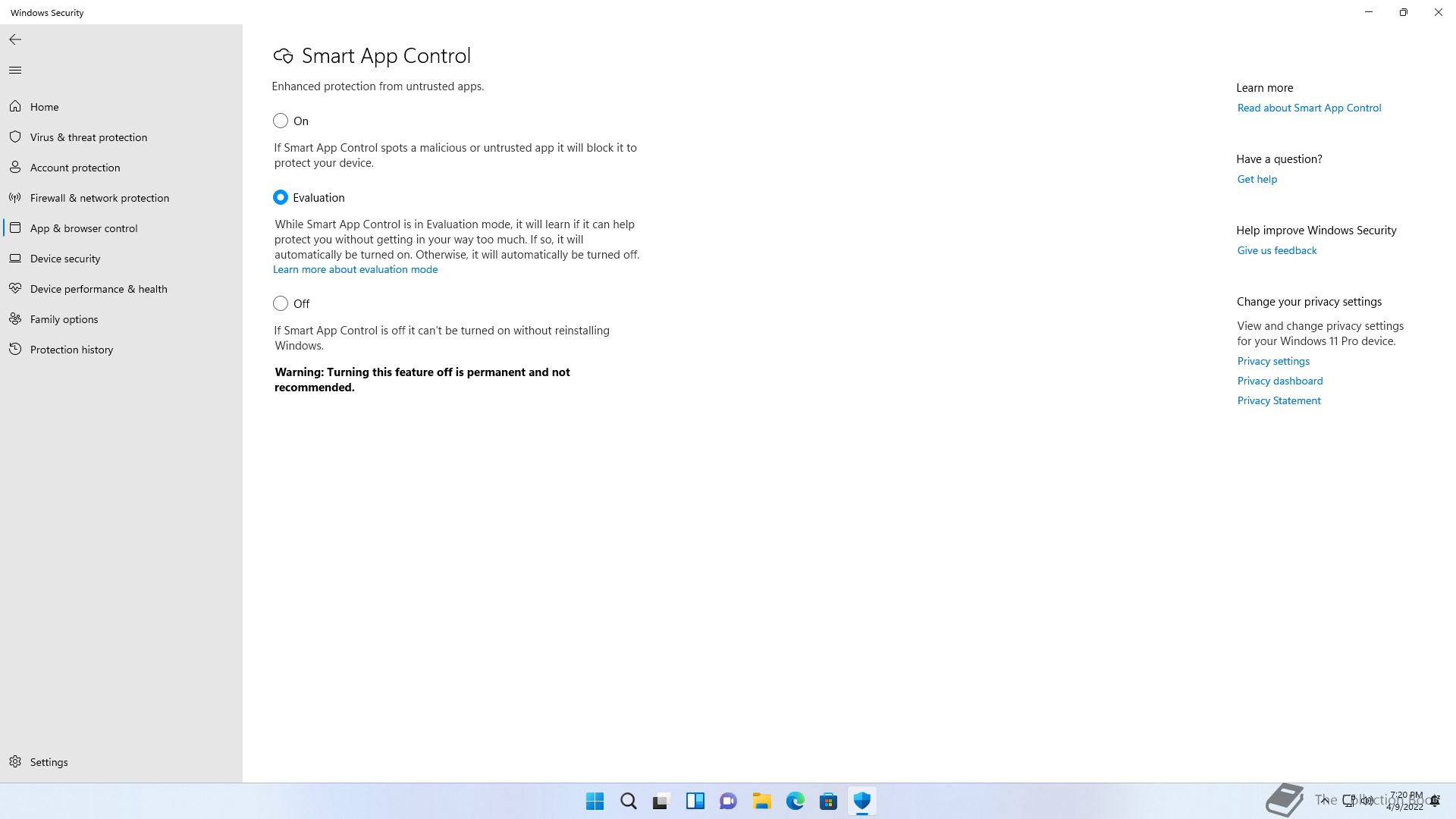Image resolution: width=1456 pixels, height=819 pixels.
Task: Click the Settings gear icon
Action: point(15,761)
